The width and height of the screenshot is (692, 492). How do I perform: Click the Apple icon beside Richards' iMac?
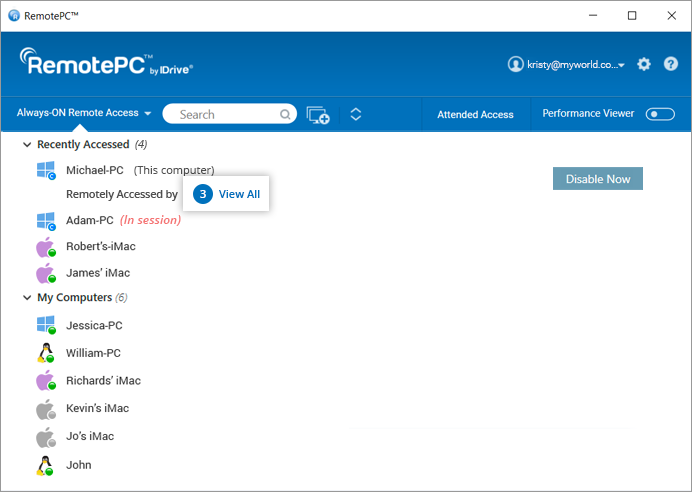point(46,381)
